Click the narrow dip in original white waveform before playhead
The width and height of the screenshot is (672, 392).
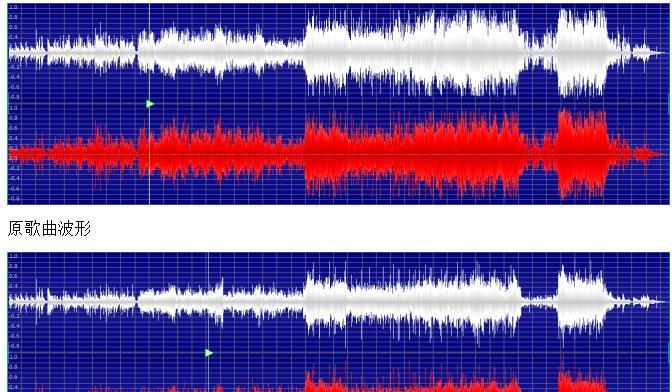pyautogui.click(x=137, y=52)
